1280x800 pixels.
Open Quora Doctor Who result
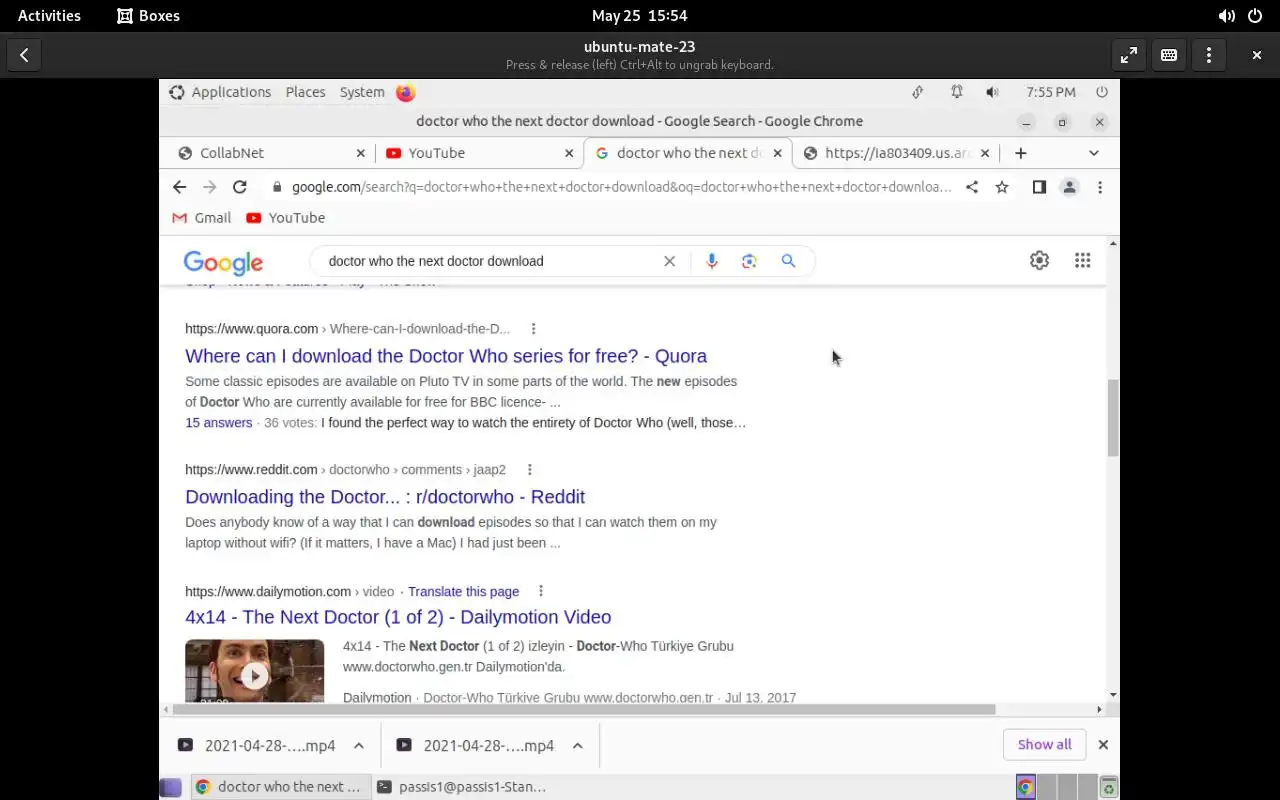point(446,356)
